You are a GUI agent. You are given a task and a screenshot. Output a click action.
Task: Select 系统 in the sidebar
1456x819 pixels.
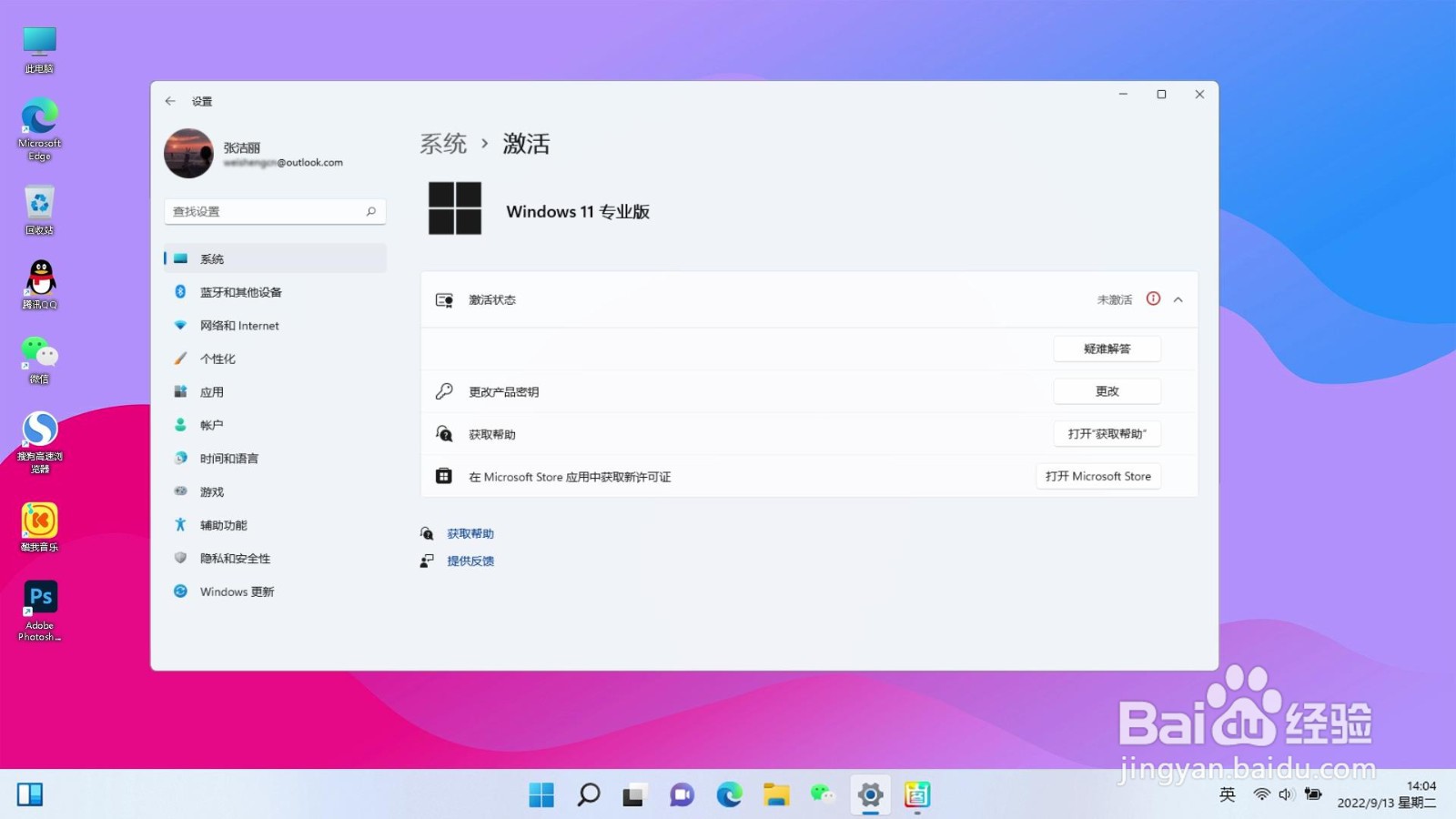[x=275, y=258]
